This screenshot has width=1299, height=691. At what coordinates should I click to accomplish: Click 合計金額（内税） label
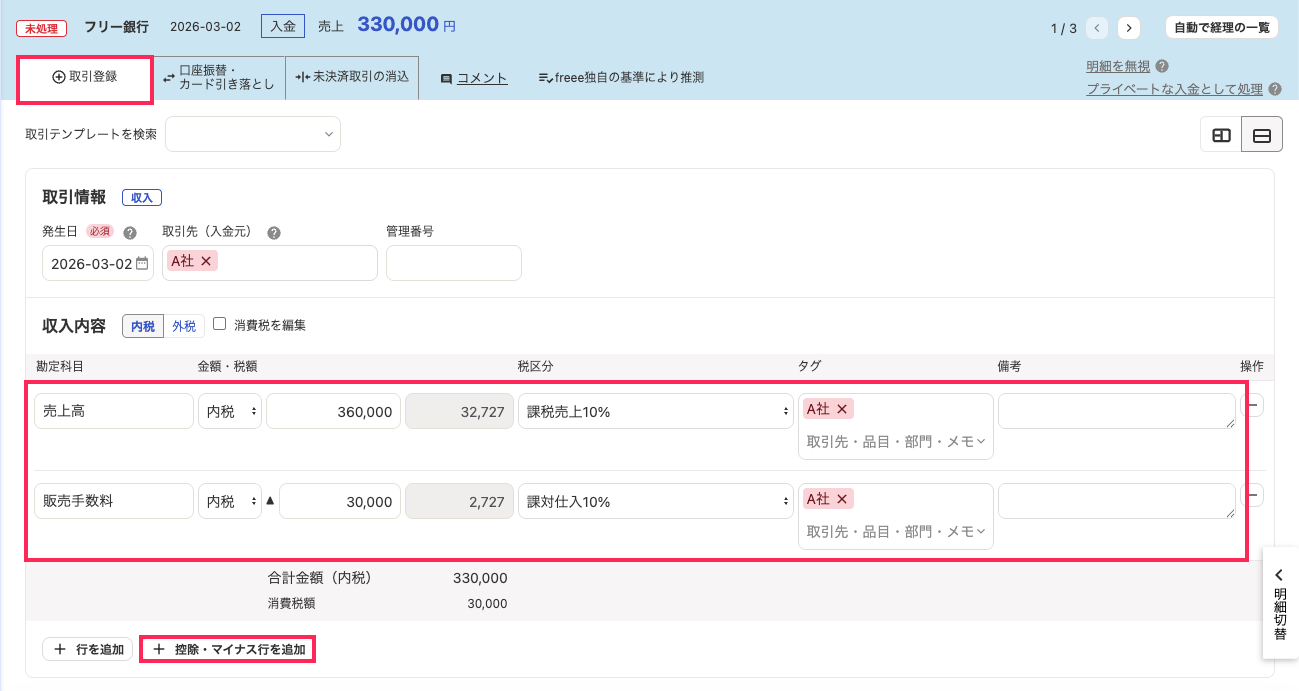pos(320,578)
